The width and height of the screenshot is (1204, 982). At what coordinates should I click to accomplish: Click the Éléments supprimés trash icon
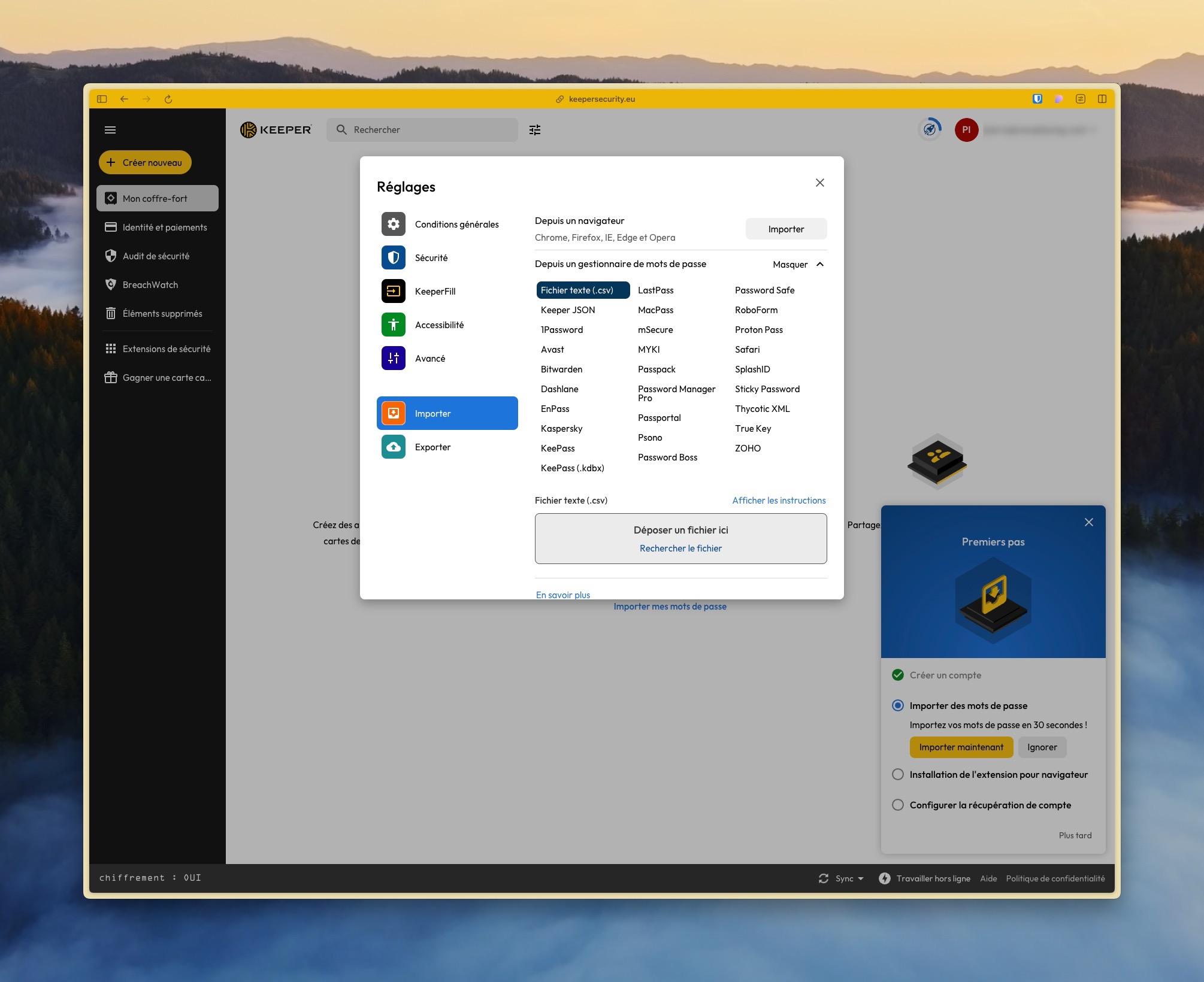(111, 313)
